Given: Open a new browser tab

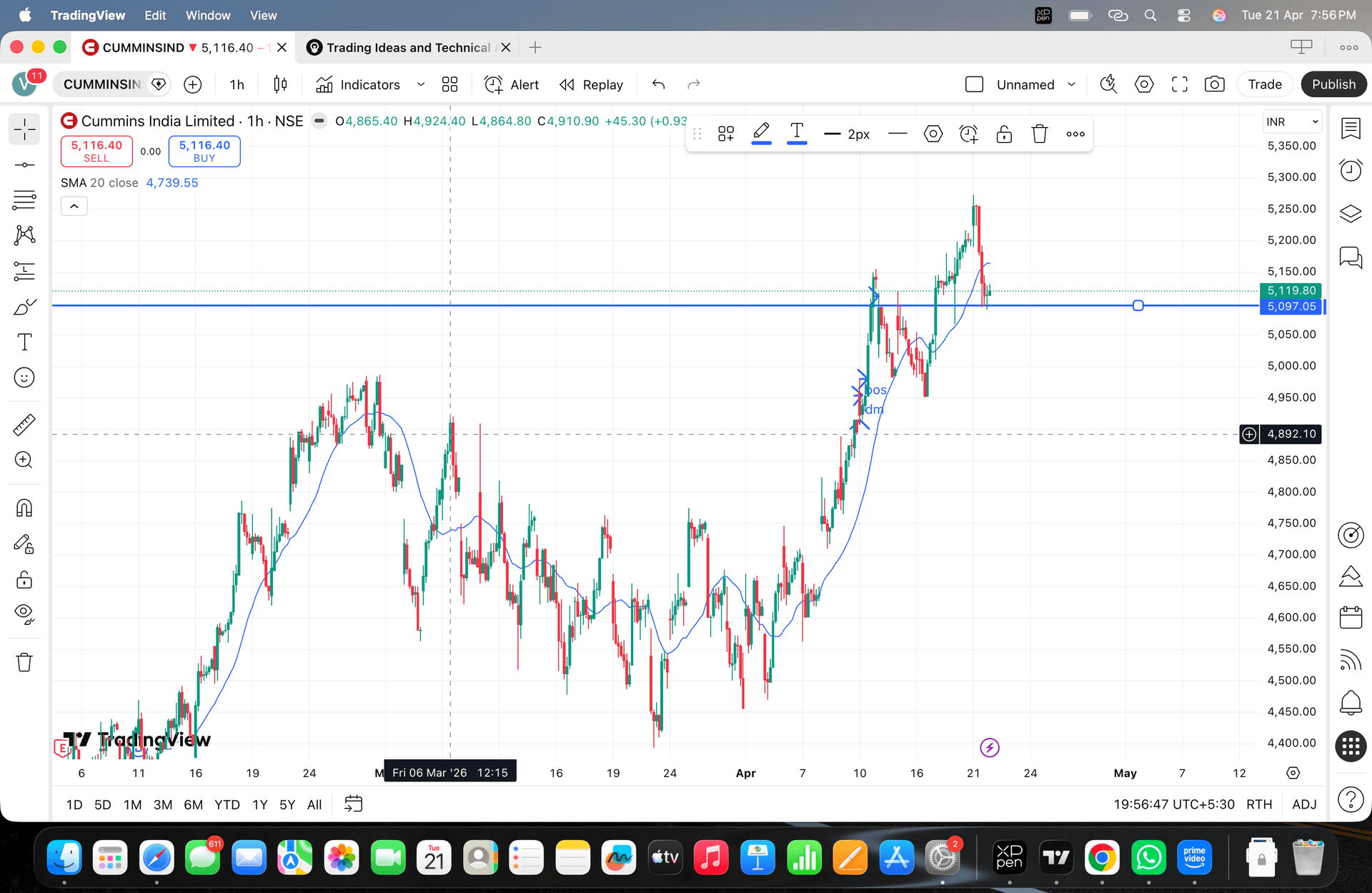Looking at the screenshot, I should pos(535,48).
